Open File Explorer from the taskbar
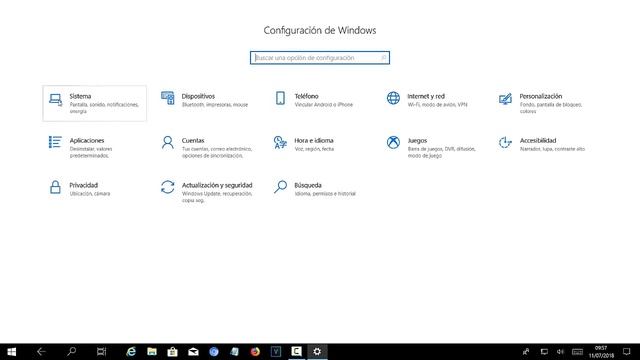The width and height of the screenshot is (640, 360). pos(152,351)
